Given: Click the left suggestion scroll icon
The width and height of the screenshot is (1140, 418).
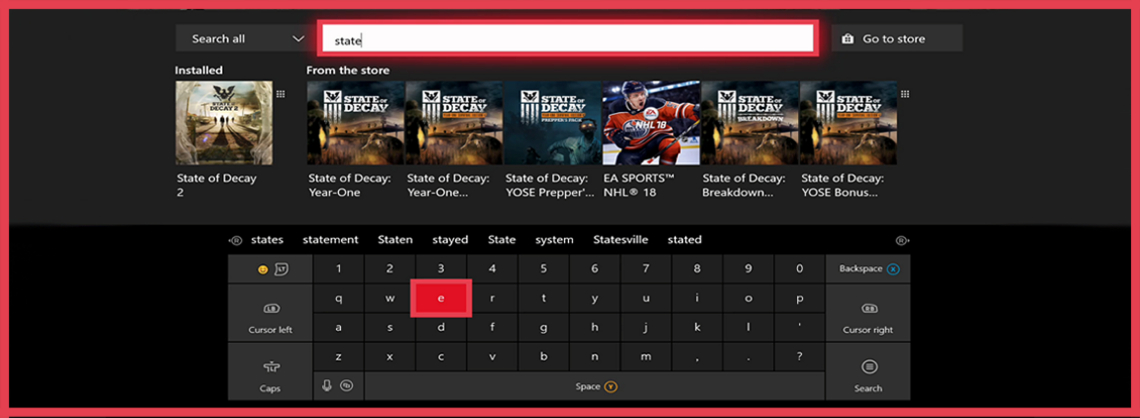Looking at the screenshot, I should 236,240.
